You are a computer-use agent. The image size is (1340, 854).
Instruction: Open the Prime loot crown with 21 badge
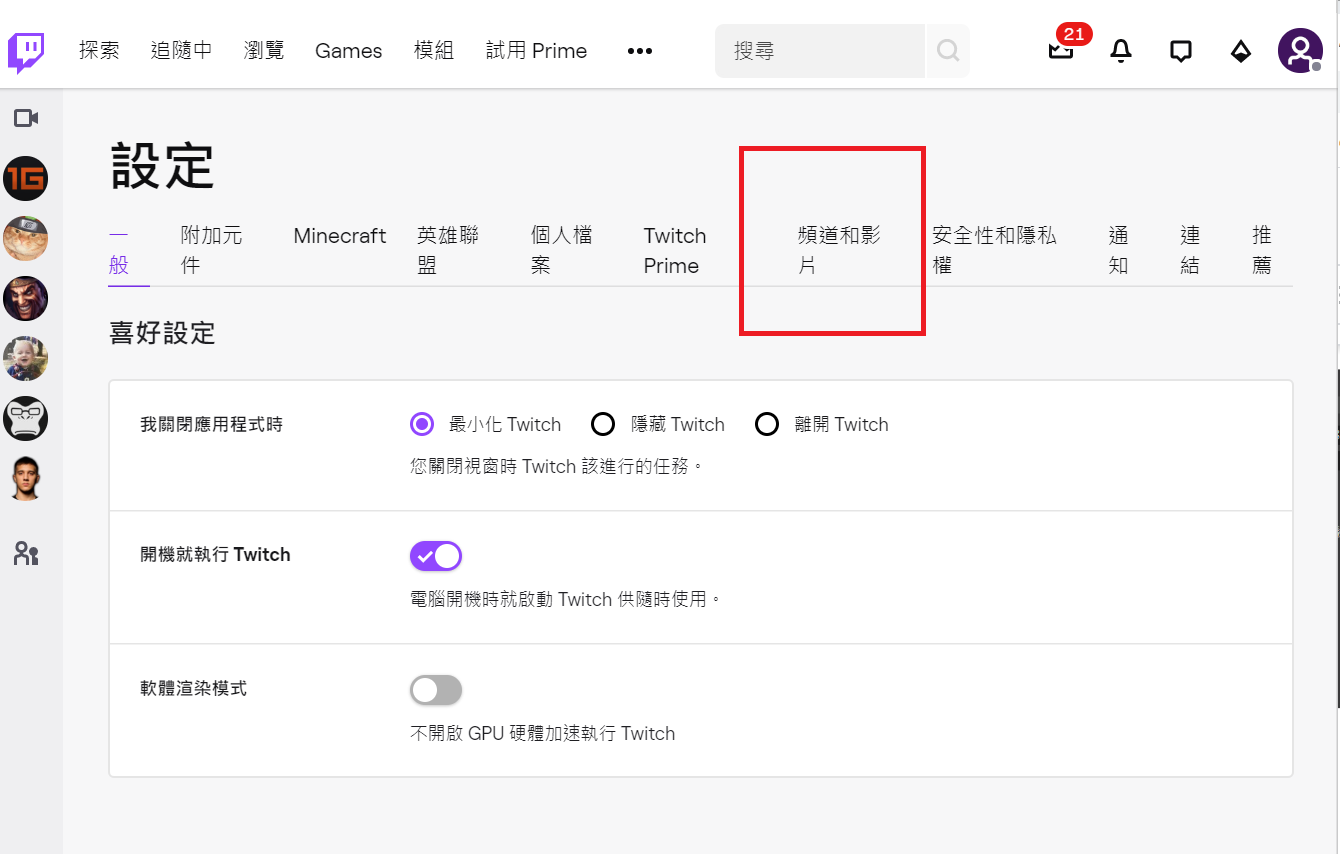pyautogui.click(x=1061, y=50)
